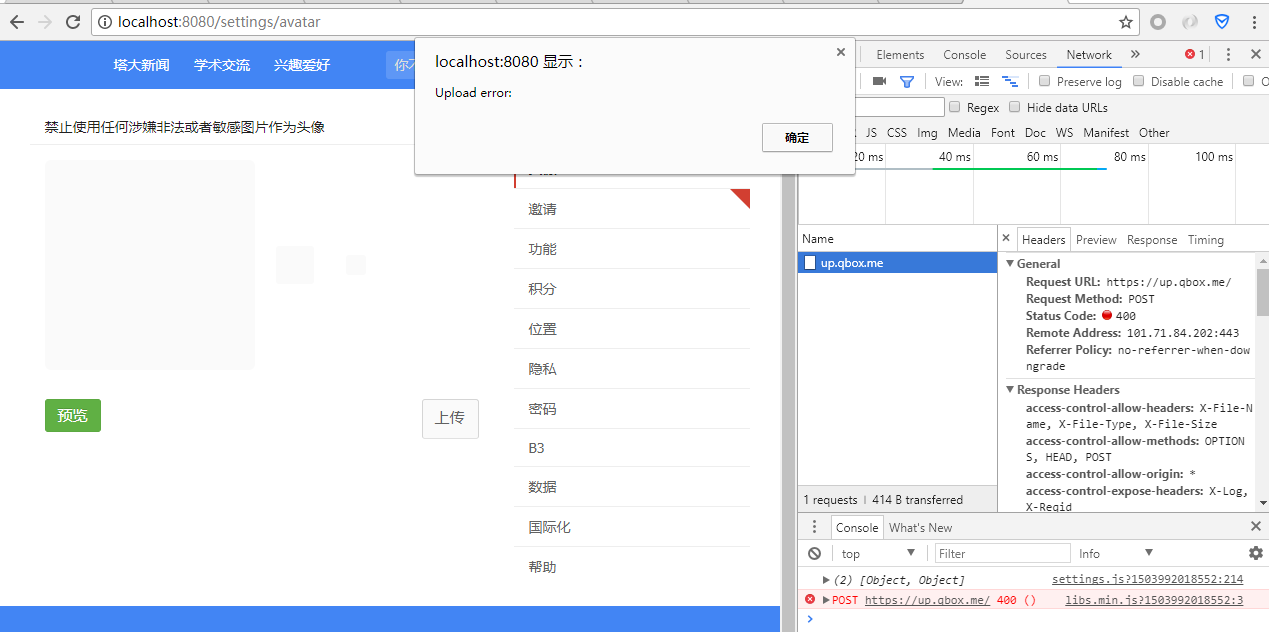The image size is (1269, 632).
Task: Clear the console with ban icon
Action: pyautogui.click(x=814, y=553)
